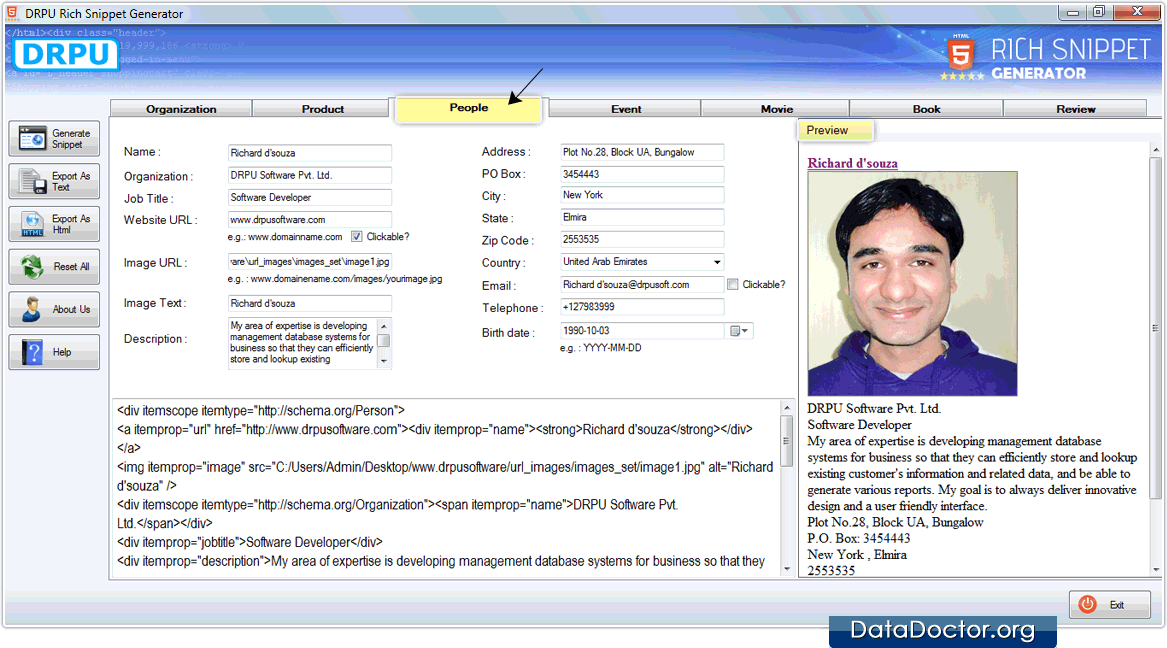Viewport: 1167px width, 648px height.
Task: Click the Website URL input field
Action: coord(310,219)
